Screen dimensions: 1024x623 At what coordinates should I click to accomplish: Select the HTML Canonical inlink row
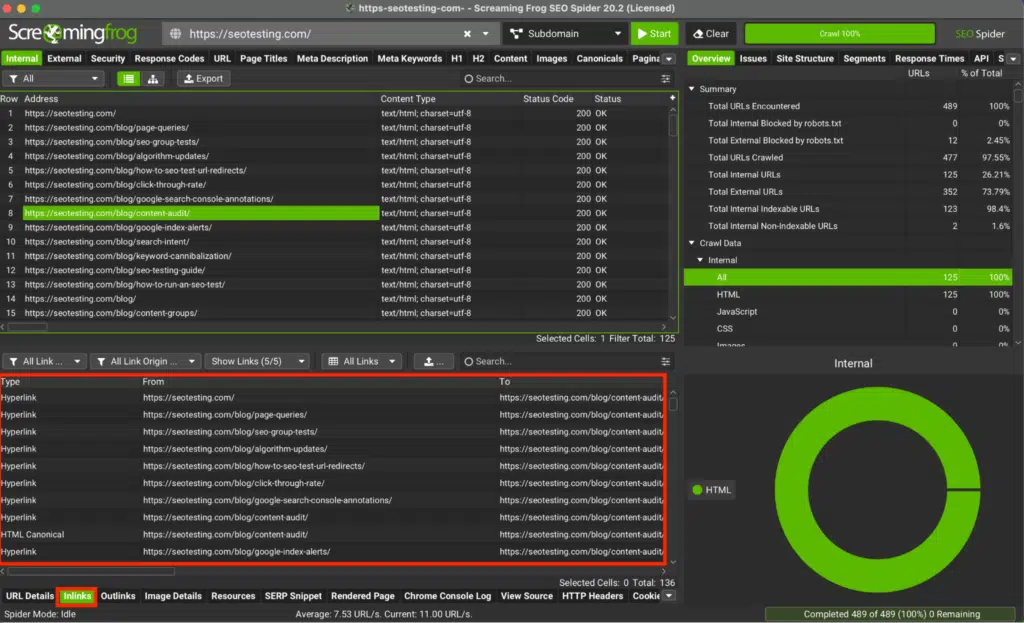tap(332, 534)
